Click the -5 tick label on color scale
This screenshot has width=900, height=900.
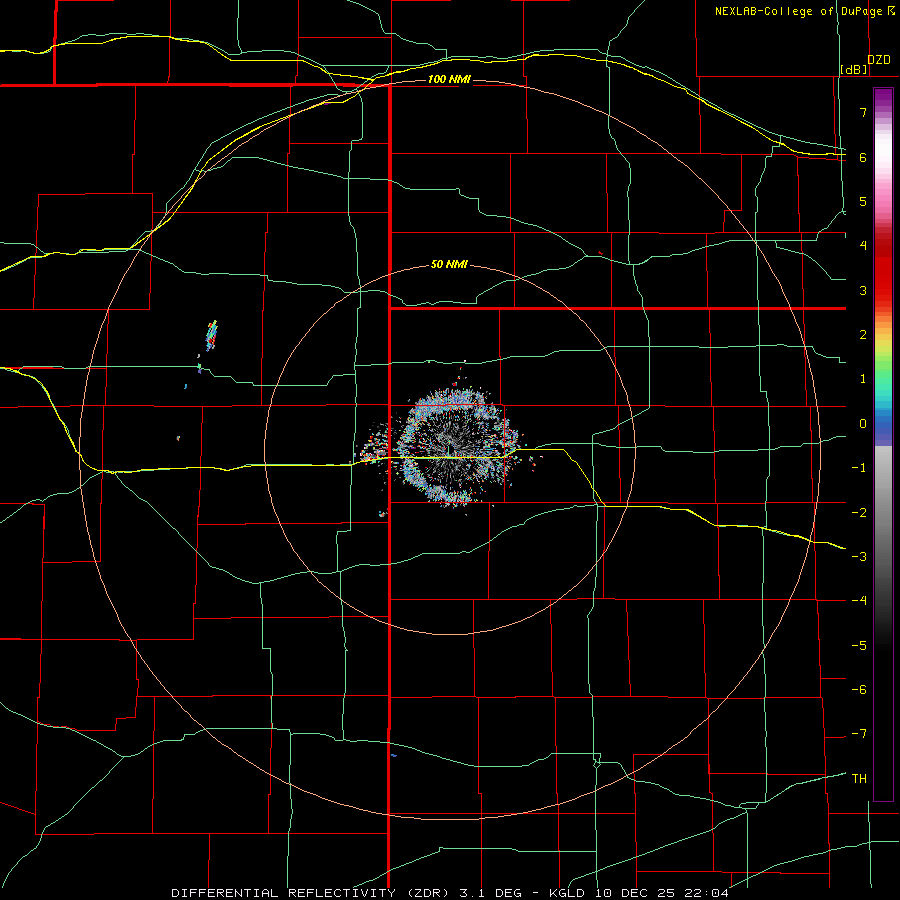[859, 645]
